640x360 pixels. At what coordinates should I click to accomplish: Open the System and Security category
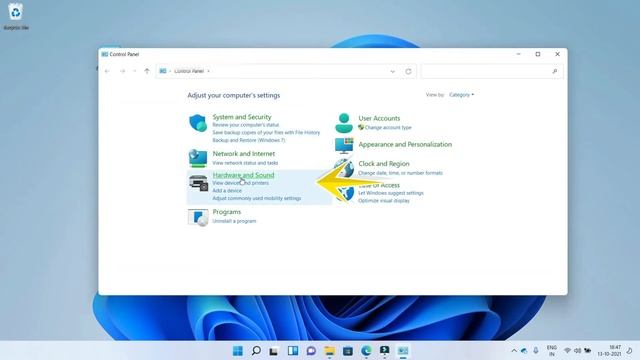[x=242, y=117]
